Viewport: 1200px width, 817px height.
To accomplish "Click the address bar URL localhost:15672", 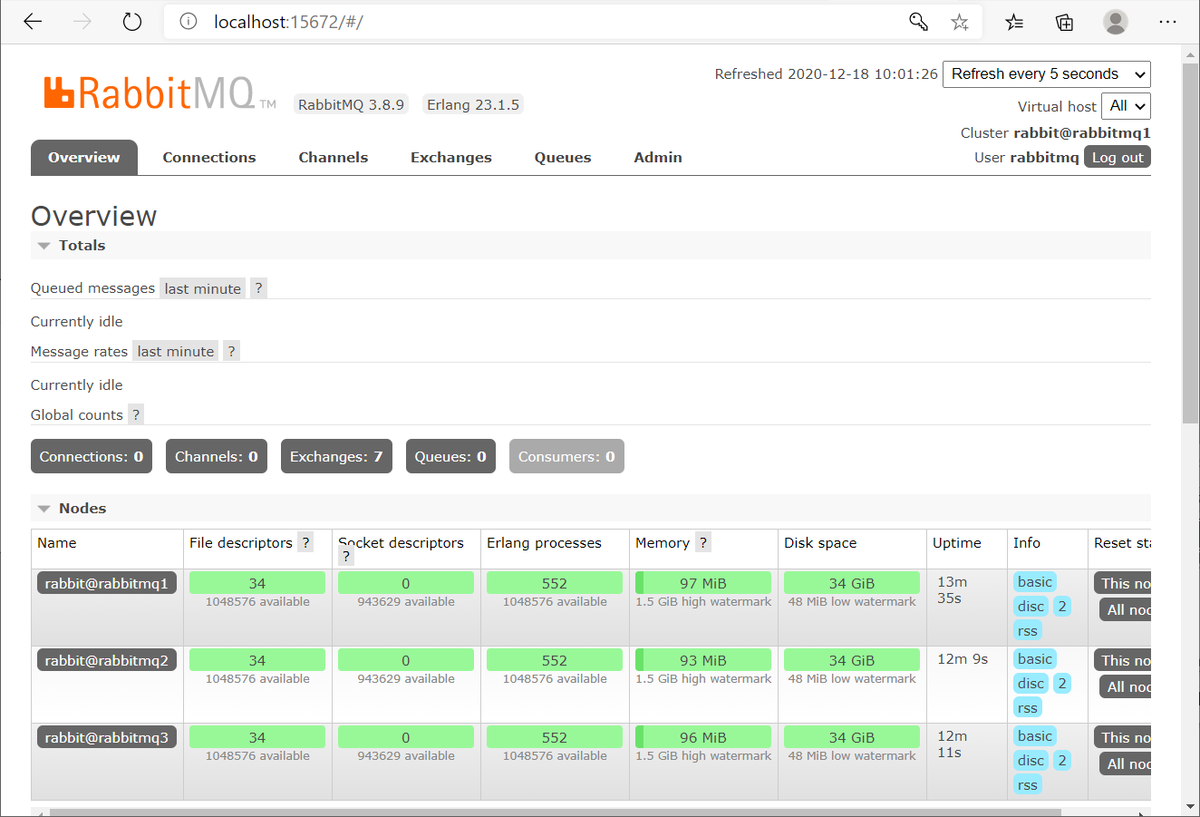I will pos(288,22).
